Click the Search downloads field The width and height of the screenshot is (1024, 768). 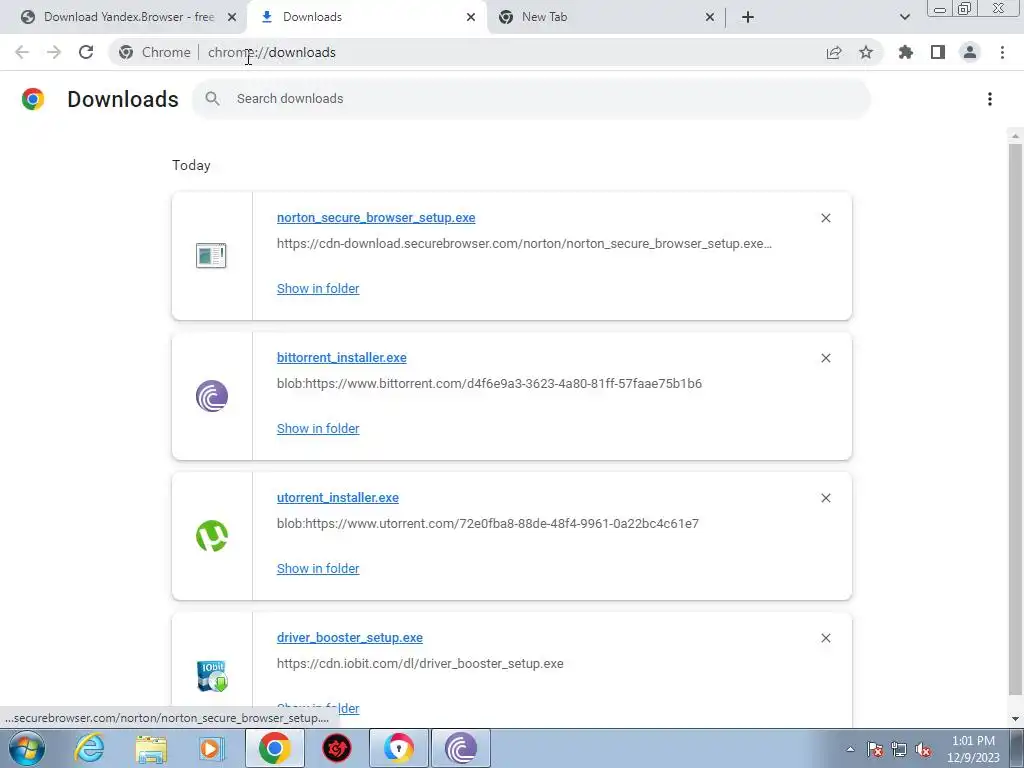coord(532,99)
